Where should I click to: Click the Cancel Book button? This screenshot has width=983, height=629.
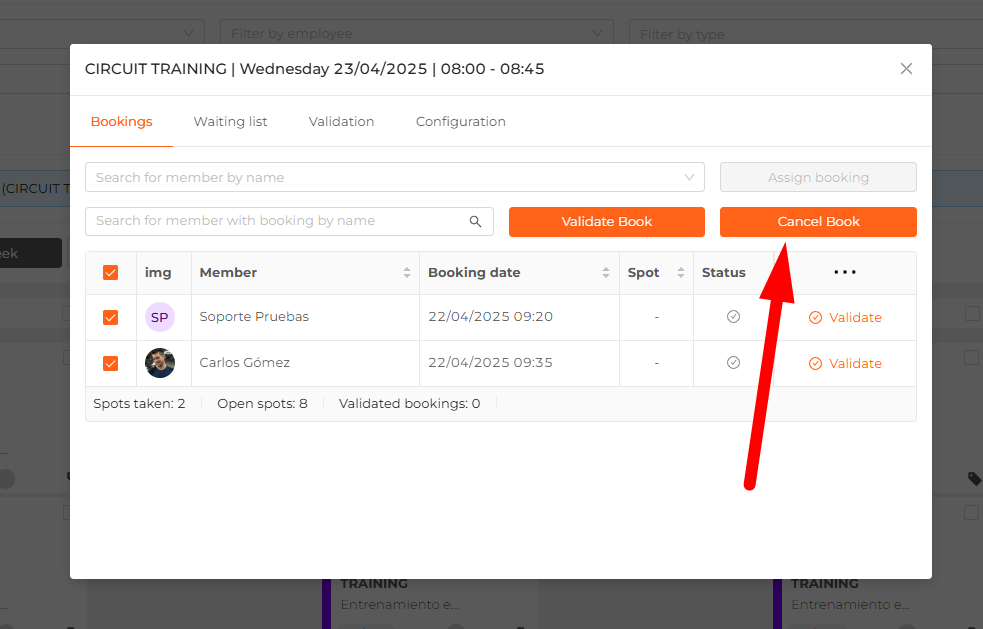(818, 222)
